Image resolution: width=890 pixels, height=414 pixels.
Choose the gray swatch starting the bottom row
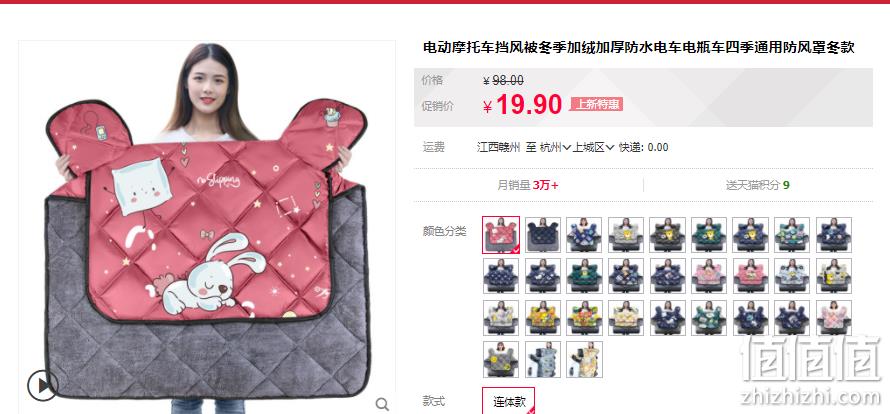click(501, 359)
